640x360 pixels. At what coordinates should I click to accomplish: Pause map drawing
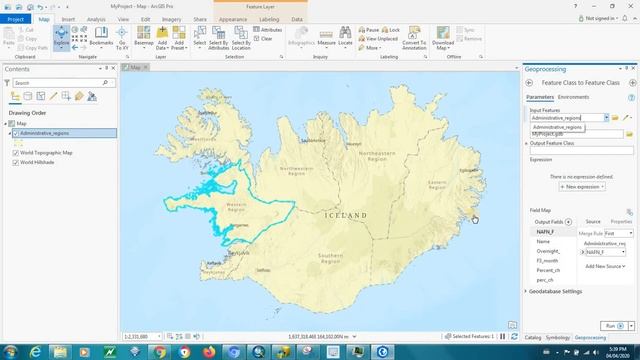503,336
